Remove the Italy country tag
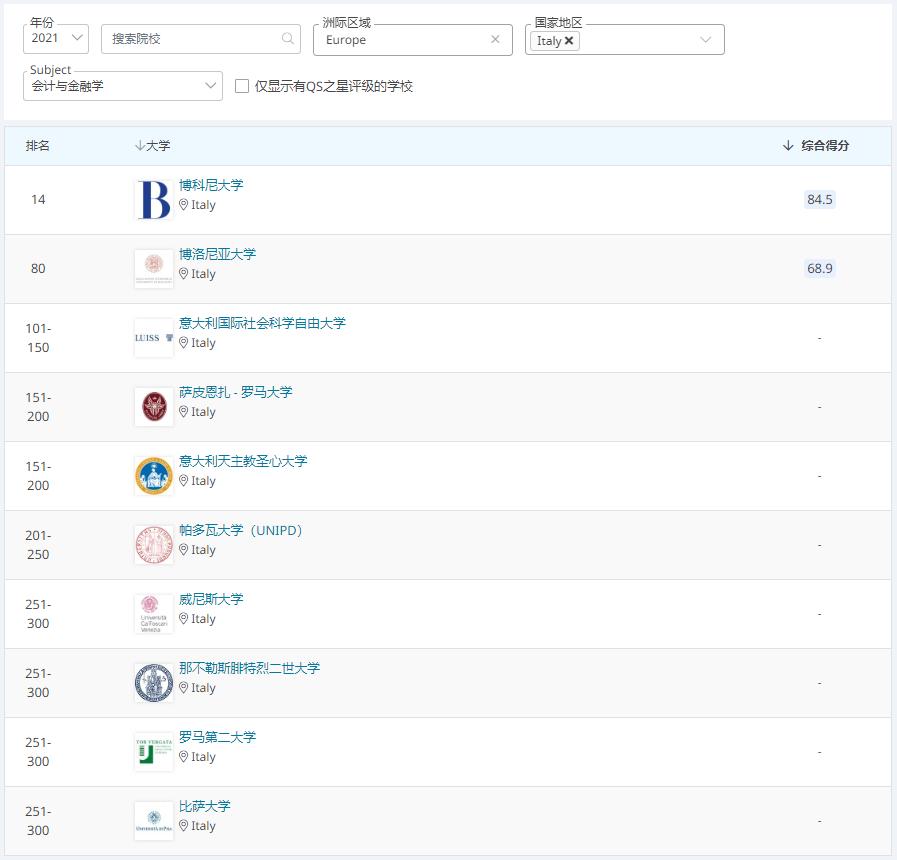The width and height of the screenshot is (897, 860). (x=569, y=41)
